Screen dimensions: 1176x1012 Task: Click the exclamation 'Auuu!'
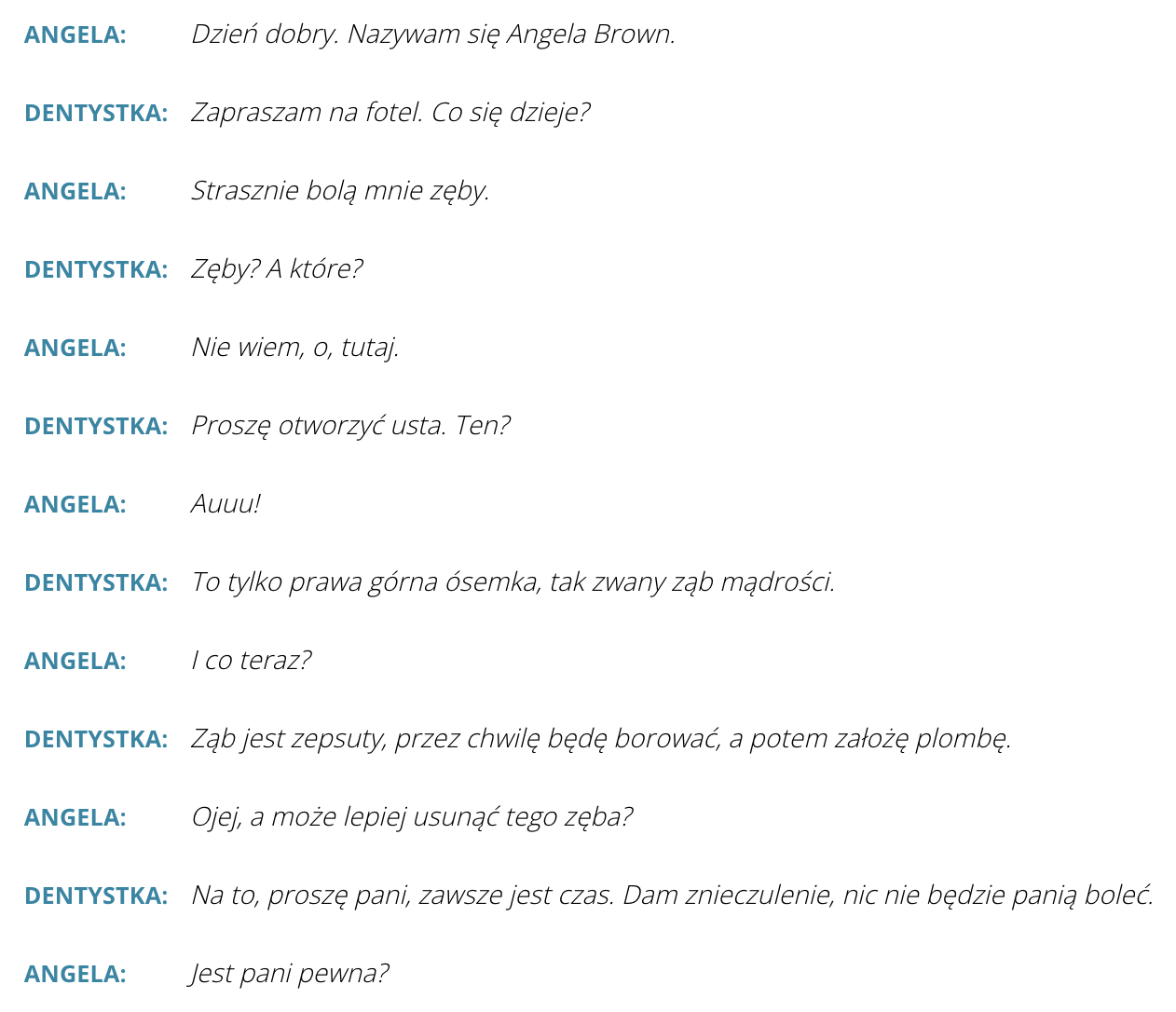click(226, 504)
